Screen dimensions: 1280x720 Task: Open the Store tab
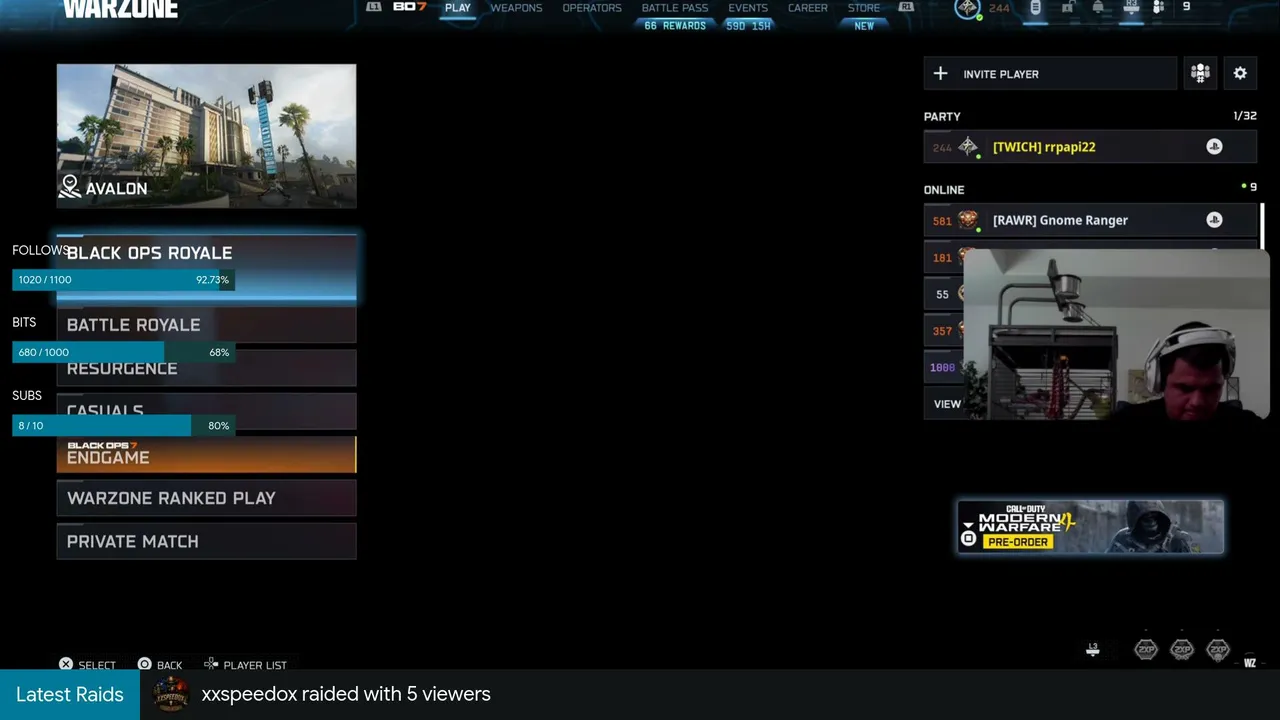(864, 8)
